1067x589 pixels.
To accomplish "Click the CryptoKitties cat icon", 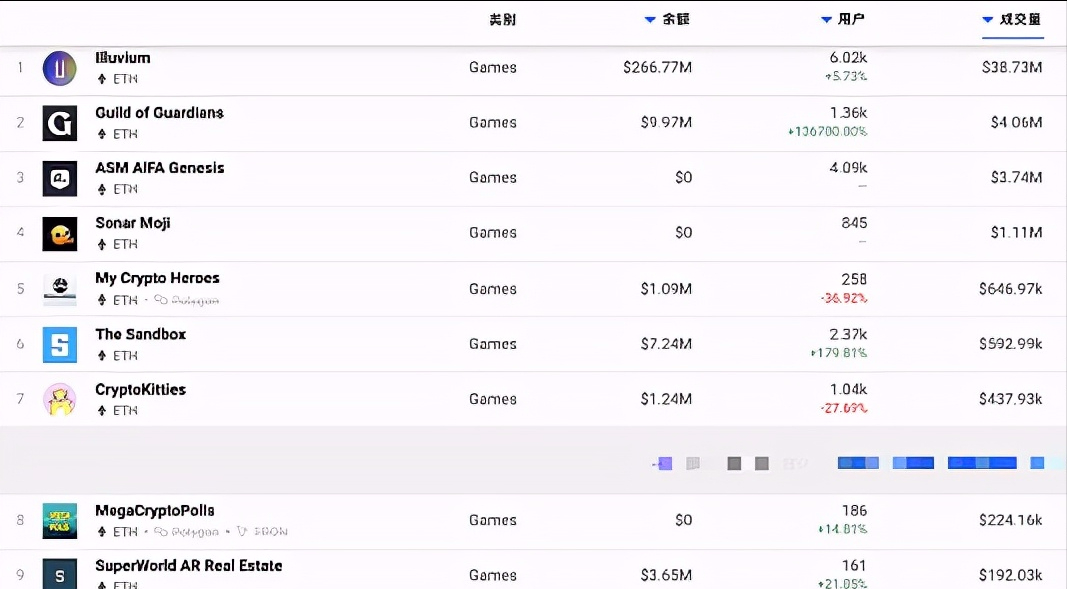I will coord(60,399).
